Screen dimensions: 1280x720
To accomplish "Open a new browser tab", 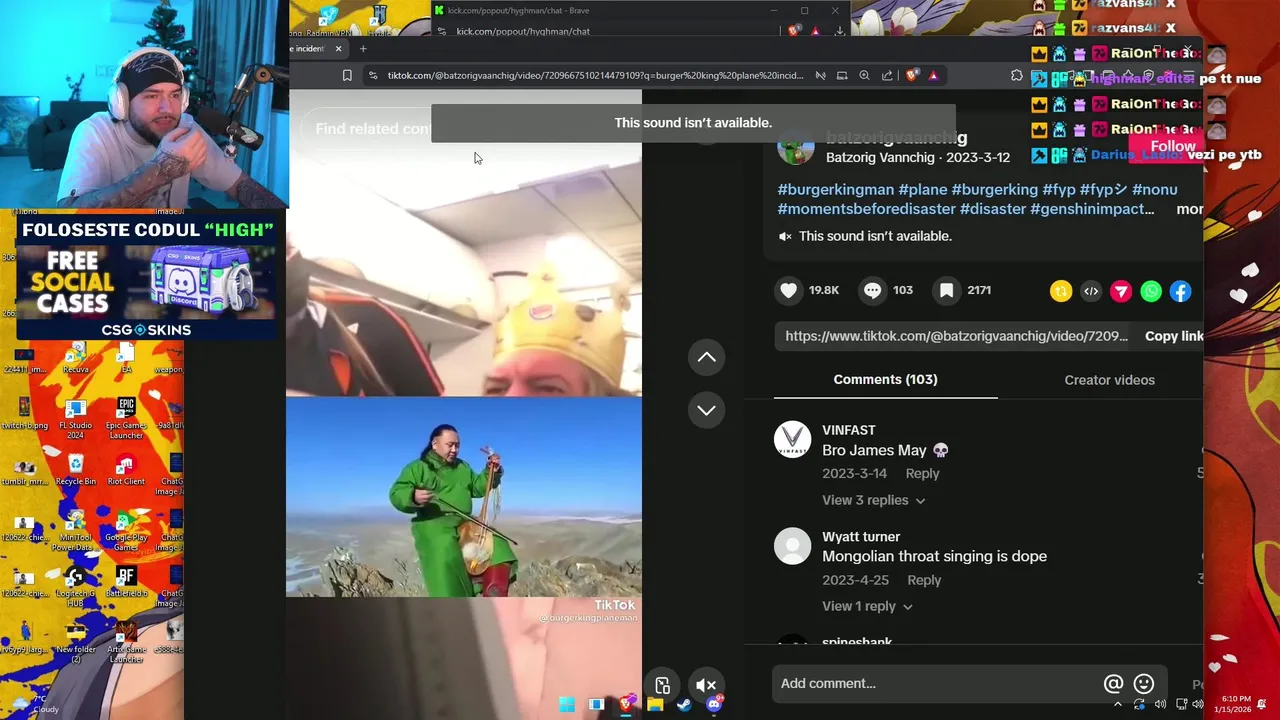I will tap(363, 48).
